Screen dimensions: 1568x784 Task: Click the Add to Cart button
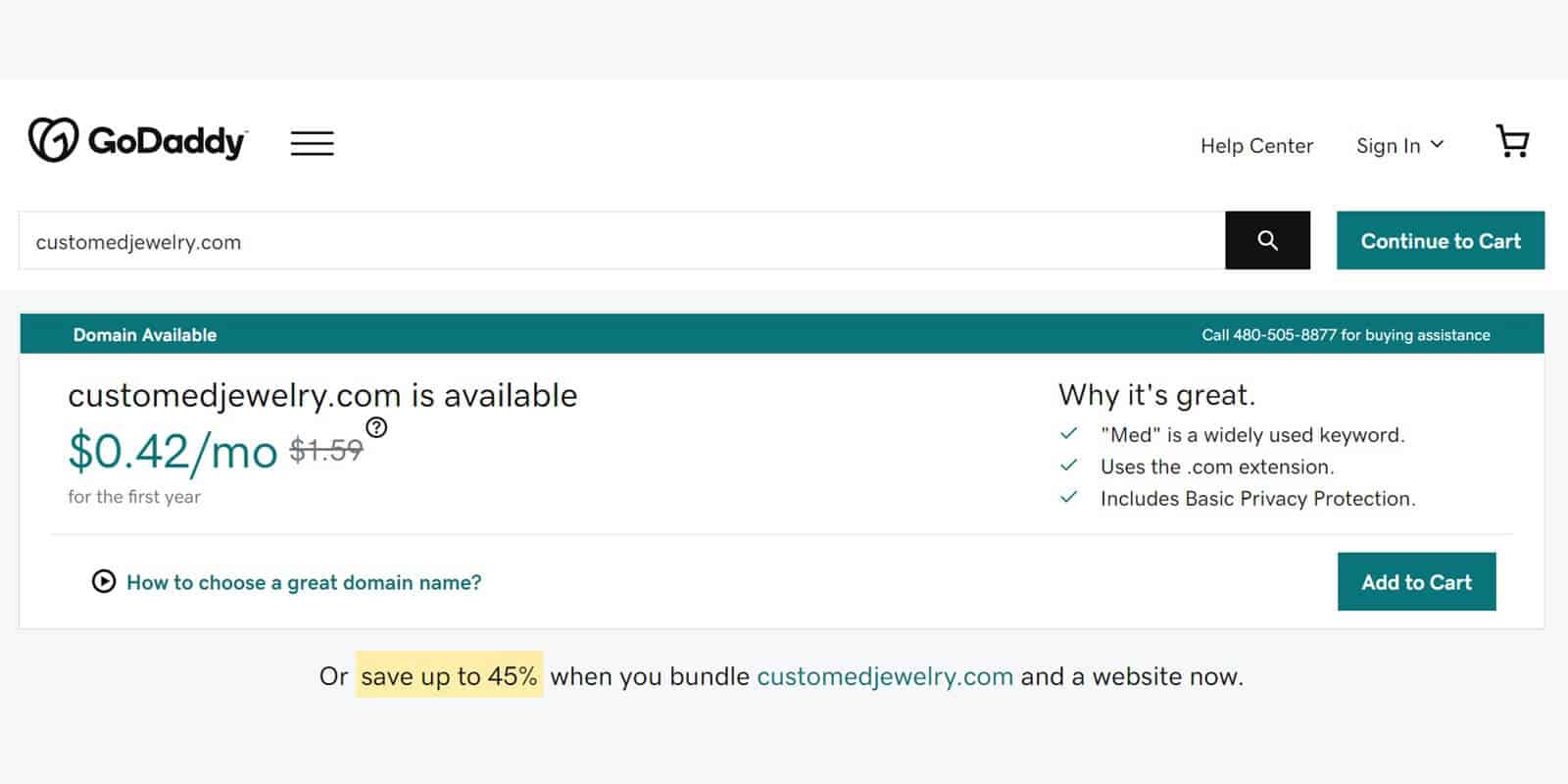click(1416, 581)
